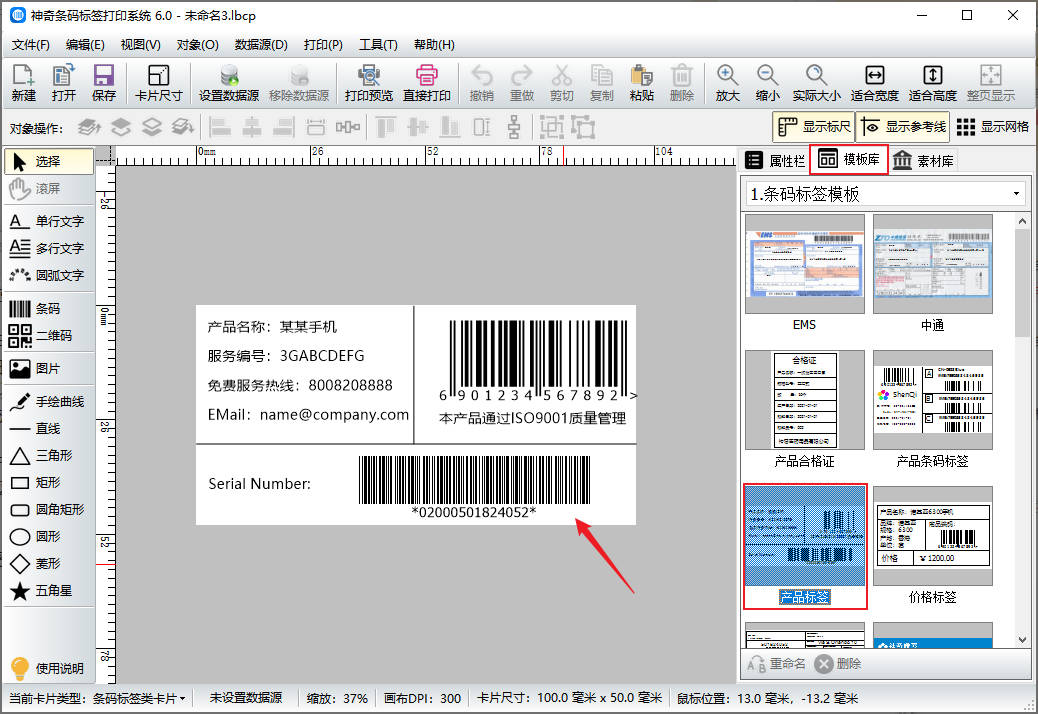The width and height of the screenshot is (1038, 714).
Task: Select the 圆弧文字 arc text tool
Action: tap(48, 275)
